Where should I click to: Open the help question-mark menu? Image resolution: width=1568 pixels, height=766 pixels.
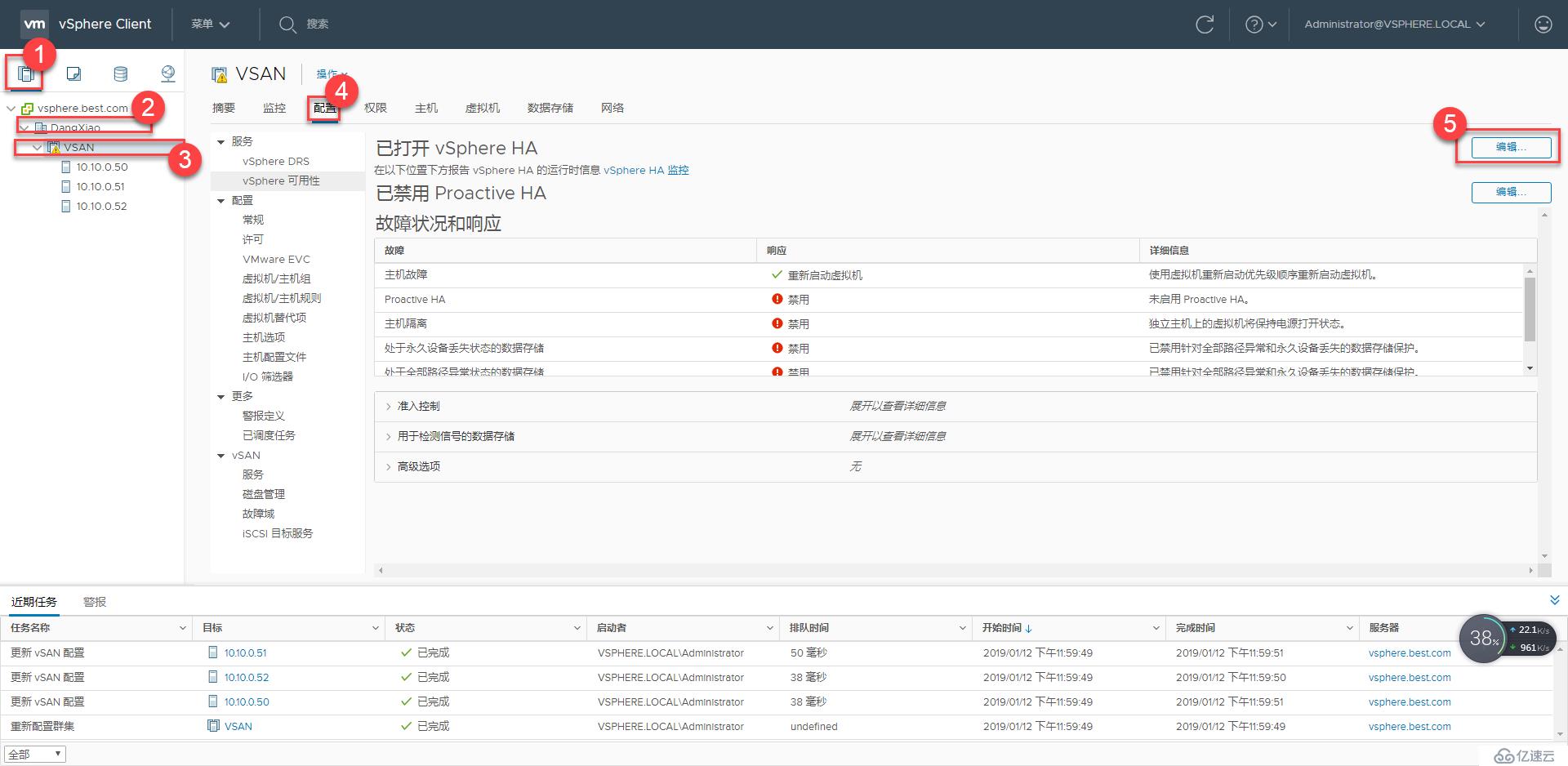1260,24
